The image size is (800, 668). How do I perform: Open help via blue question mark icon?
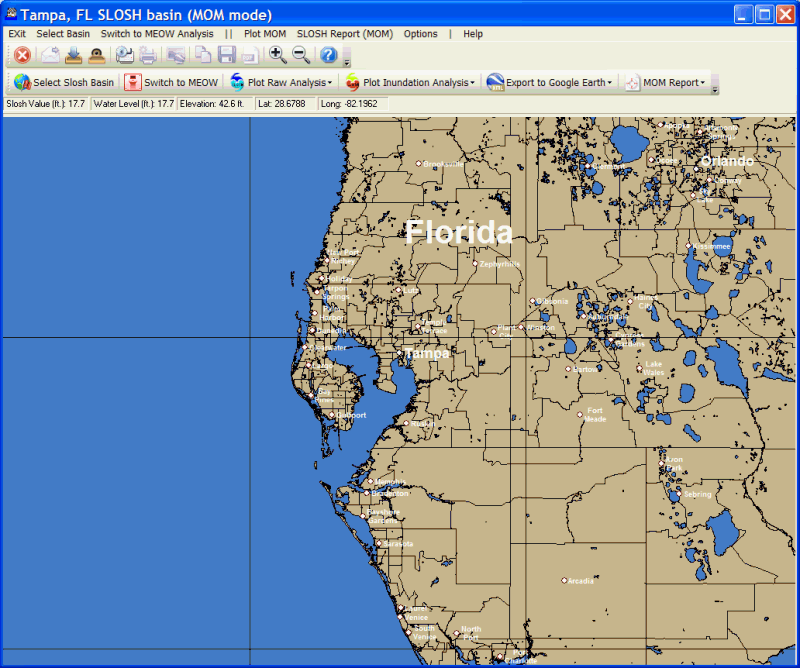328,56
